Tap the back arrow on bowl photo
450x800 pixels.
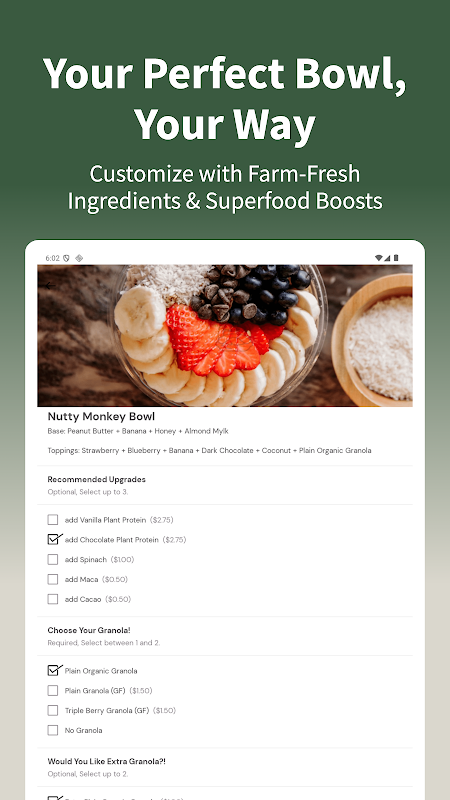point(49,286)
